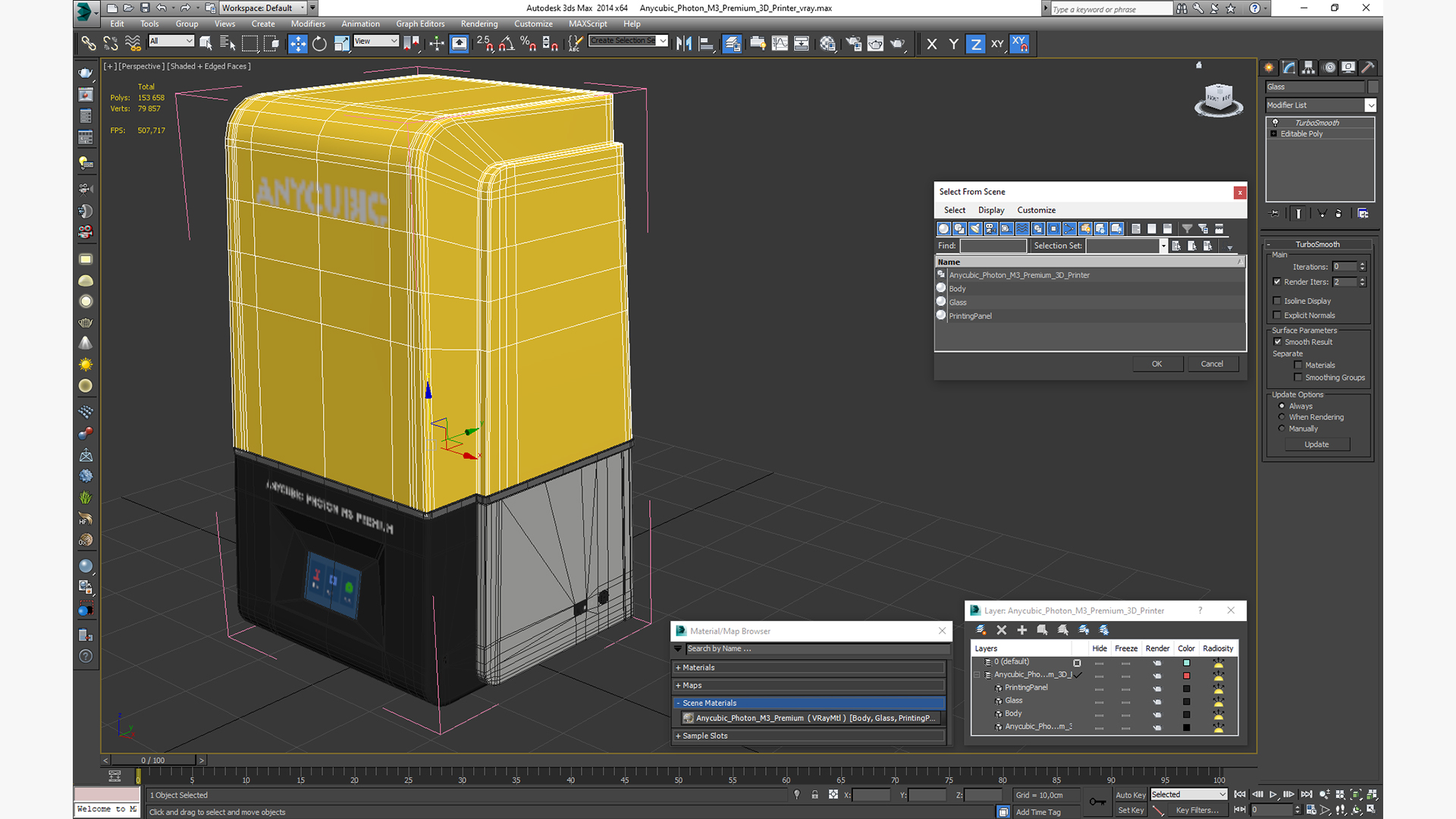Activate the Select and Move tool

297,44
